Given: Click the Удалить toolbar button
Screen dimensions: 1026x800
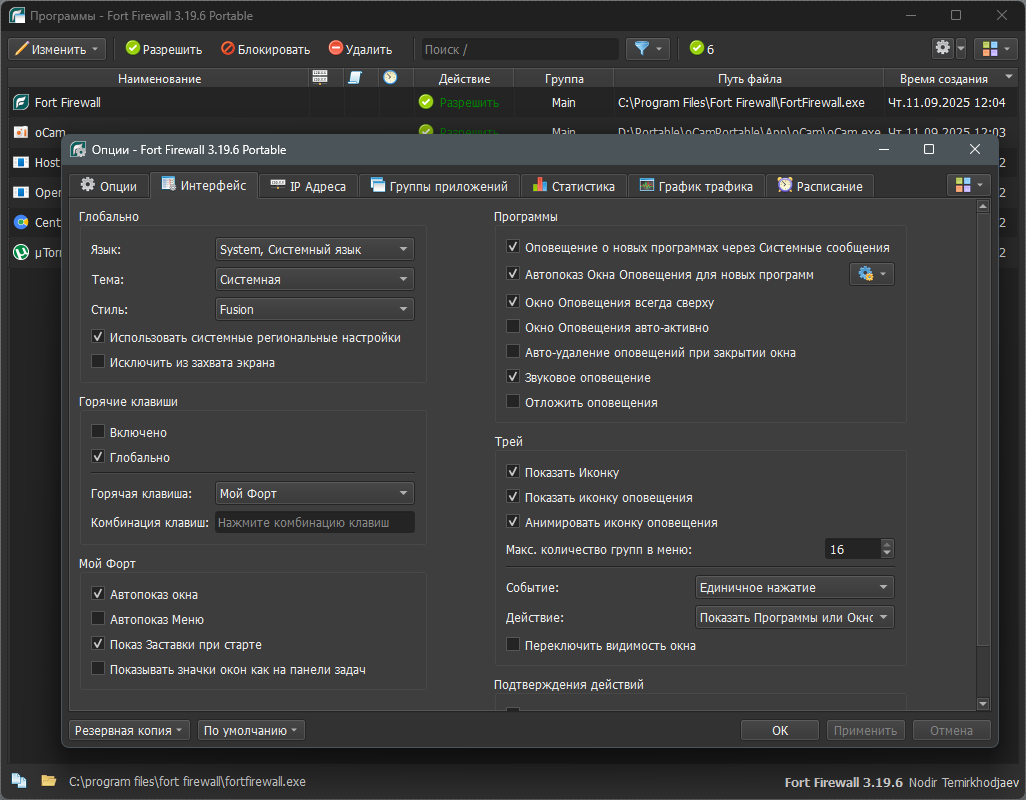Looking at the screenshot, I should 361,49.
